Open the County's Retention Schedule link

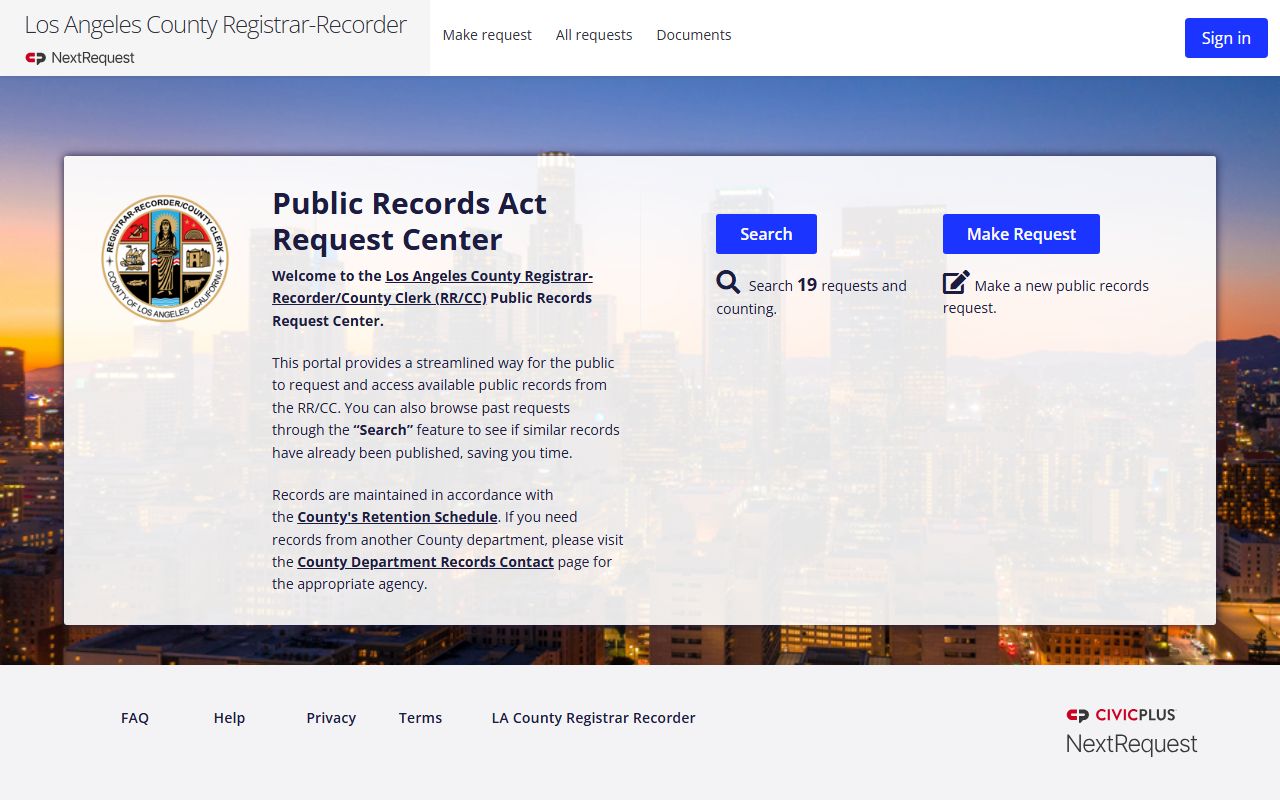pos(397,517)
